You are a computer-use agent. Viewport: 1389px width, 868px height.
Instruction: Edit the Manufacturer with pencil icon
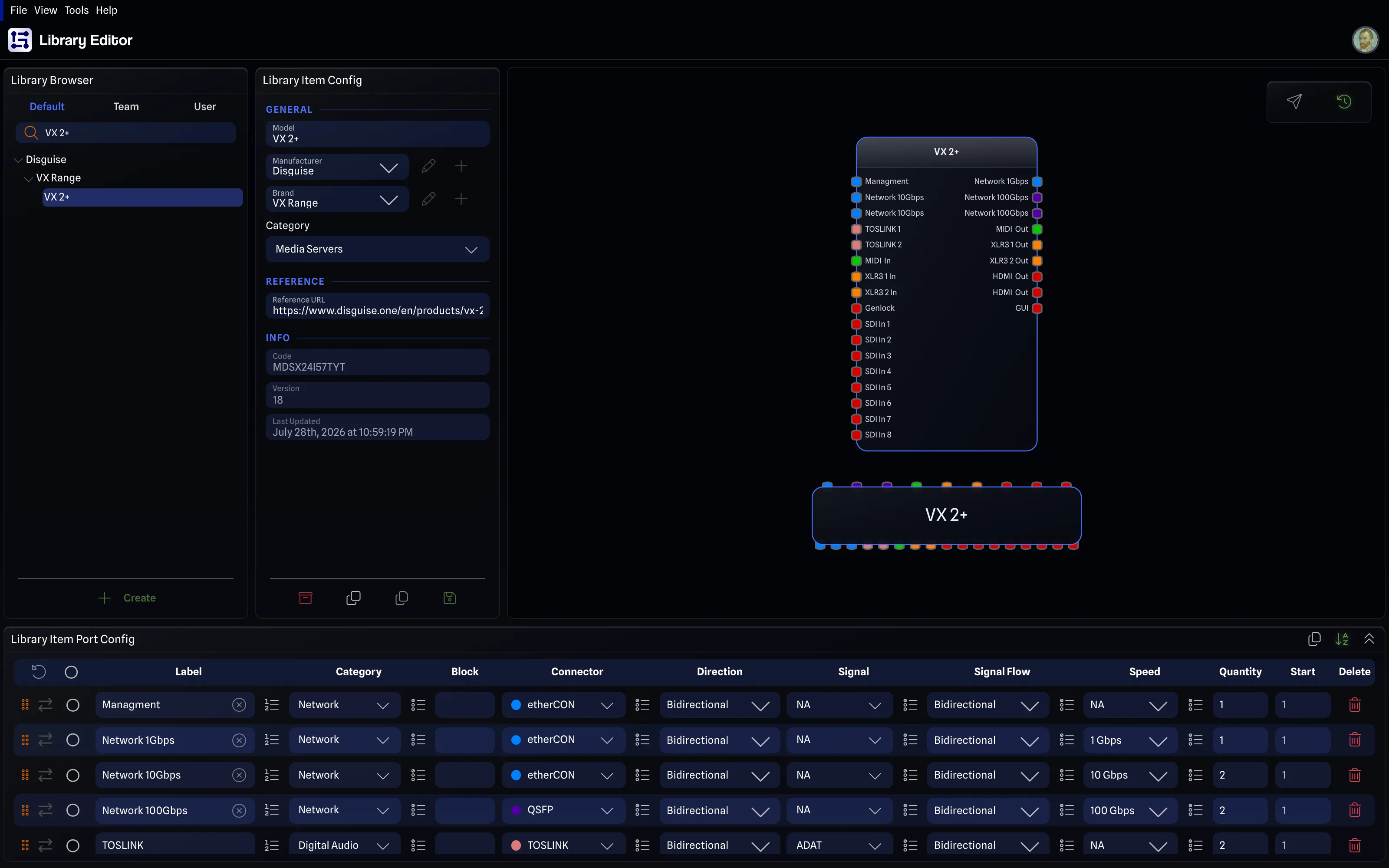[428, 167]
